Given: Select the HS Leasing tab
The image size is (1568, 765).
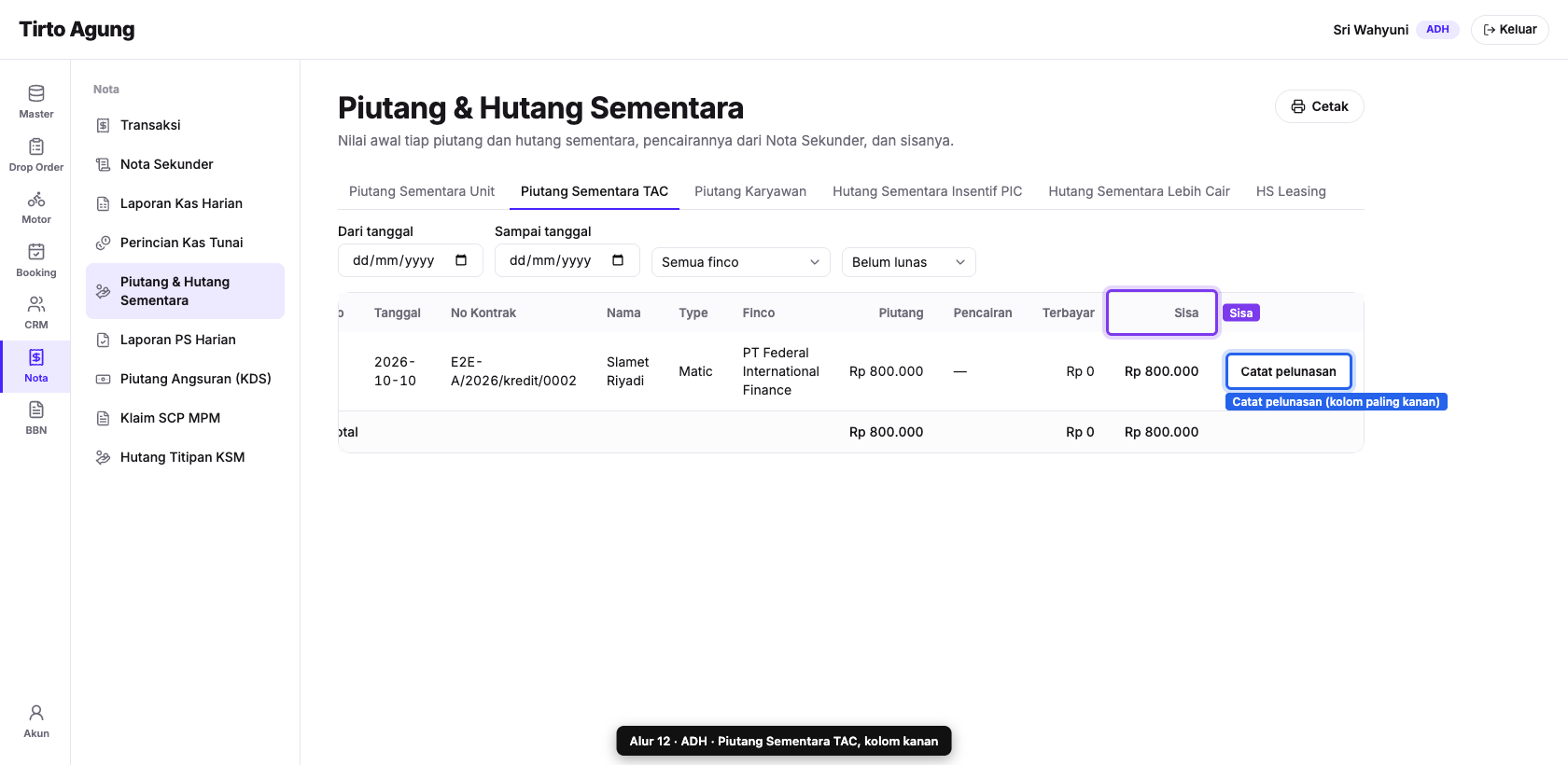Looking at the screenshot, I should point(1291,191).
